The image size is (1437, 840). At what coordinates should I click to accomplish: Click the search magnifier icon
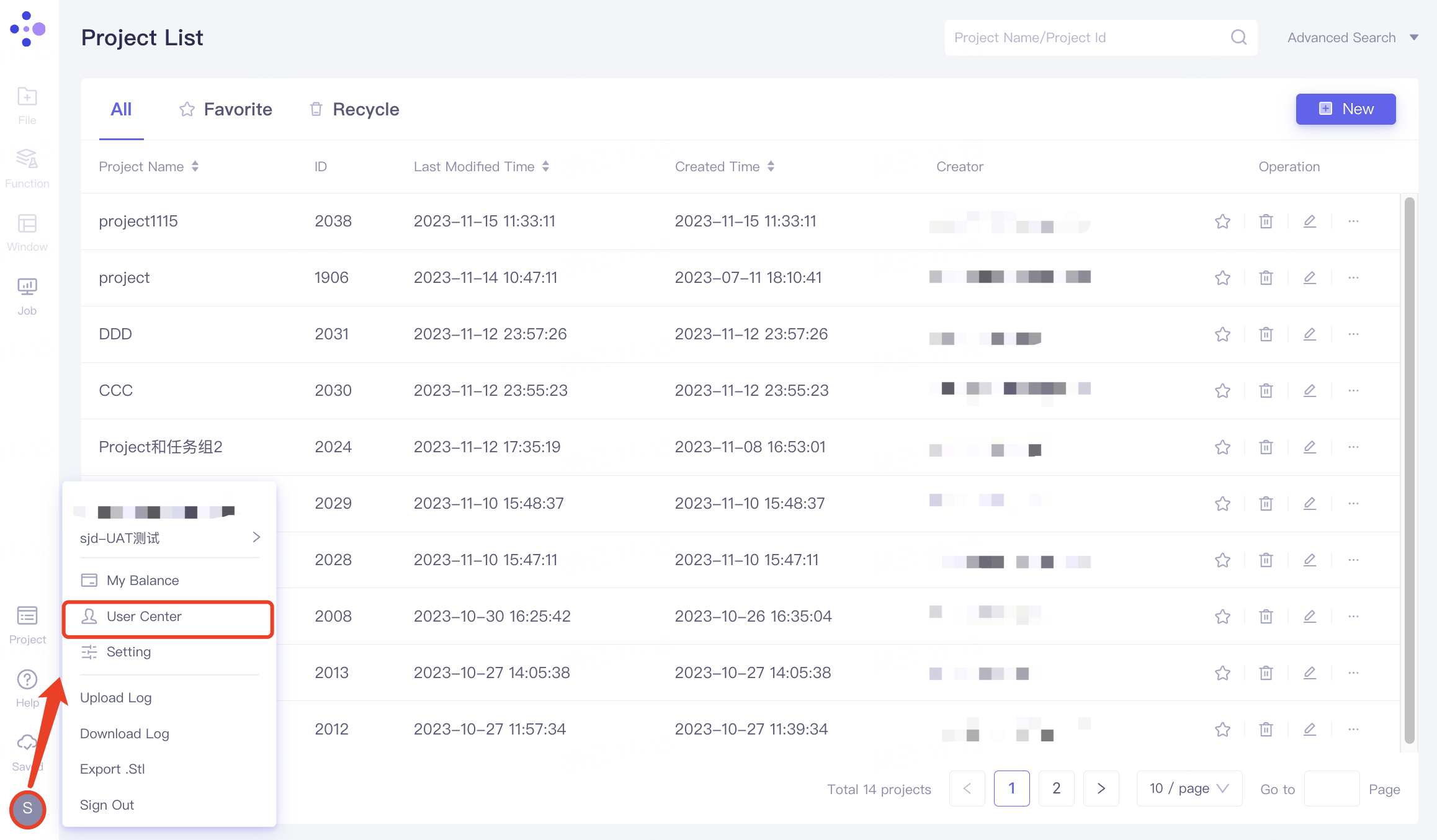point(1238,38)
